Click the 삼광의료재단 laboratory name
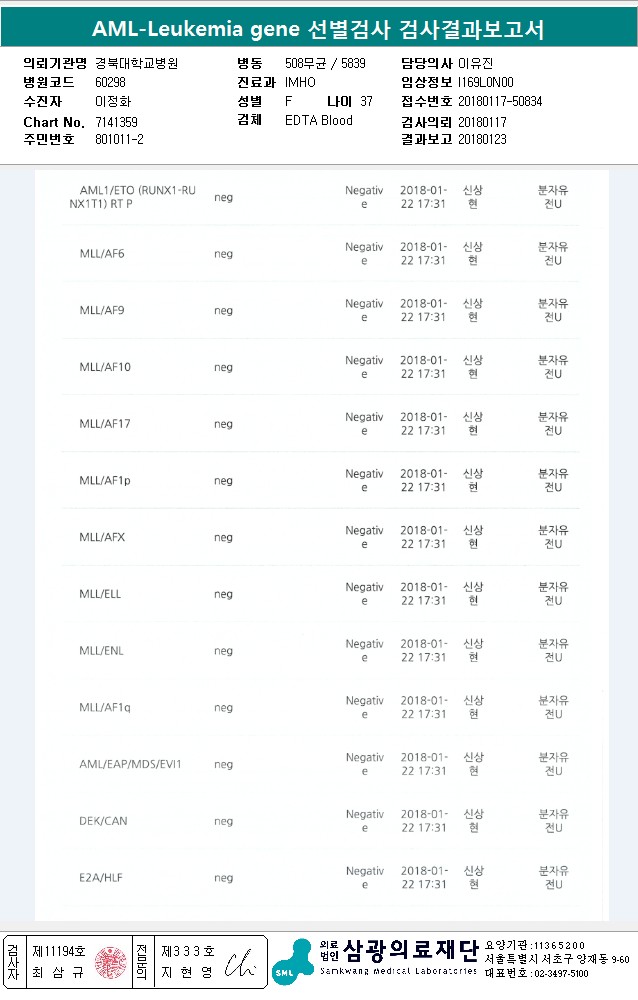638x1000 pixels. point(410,948)
